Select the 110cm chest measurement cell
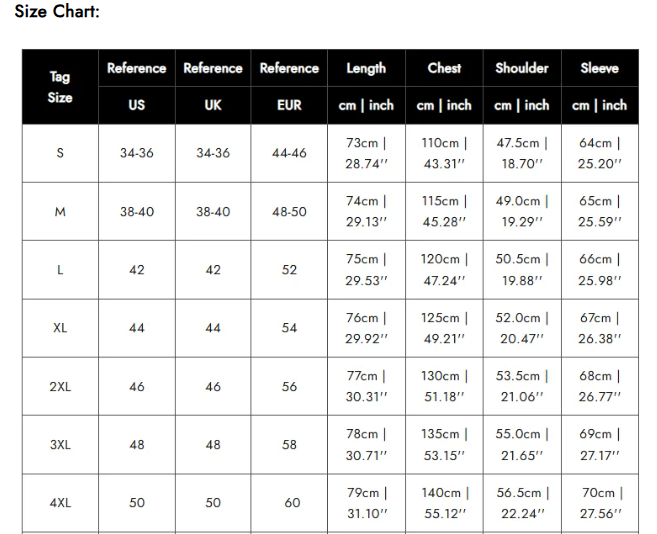The image size is (657, 534). (x=444, y=153)
